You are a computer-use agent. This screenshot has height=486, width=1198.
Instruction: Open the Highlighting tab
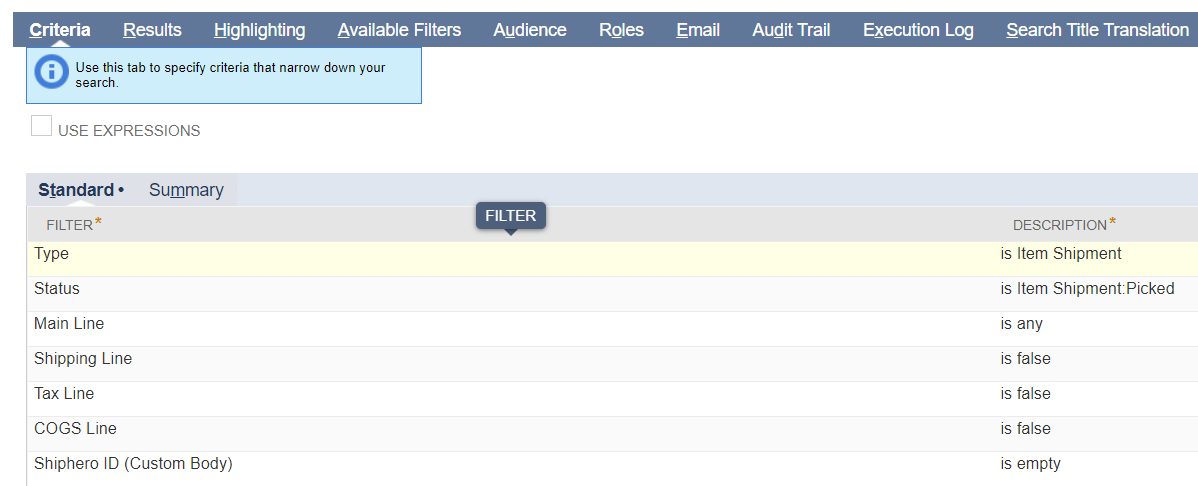259,30
